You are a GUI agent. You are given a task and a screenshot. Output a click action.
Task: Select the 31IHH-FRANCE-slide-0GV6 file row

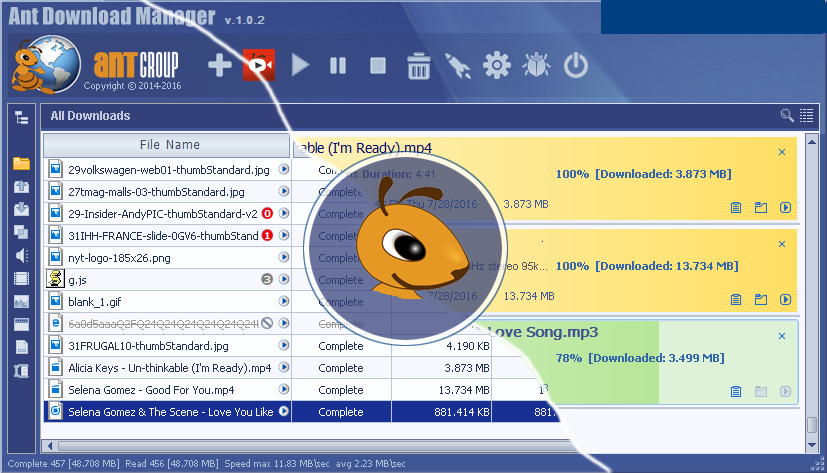pyautogui.click(x=168, y=236)
